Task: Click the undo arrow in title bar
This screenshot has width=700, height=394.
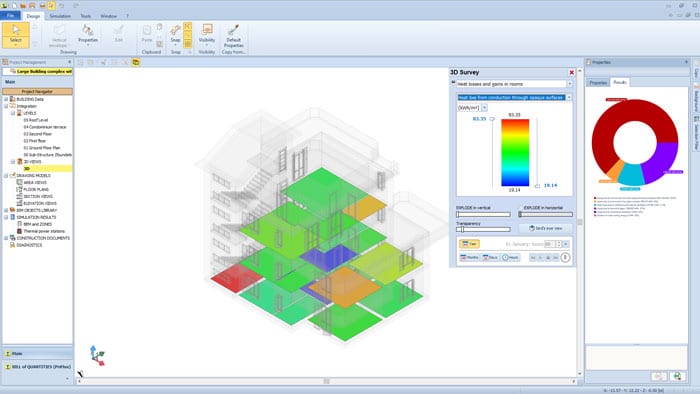Action: 62,5
